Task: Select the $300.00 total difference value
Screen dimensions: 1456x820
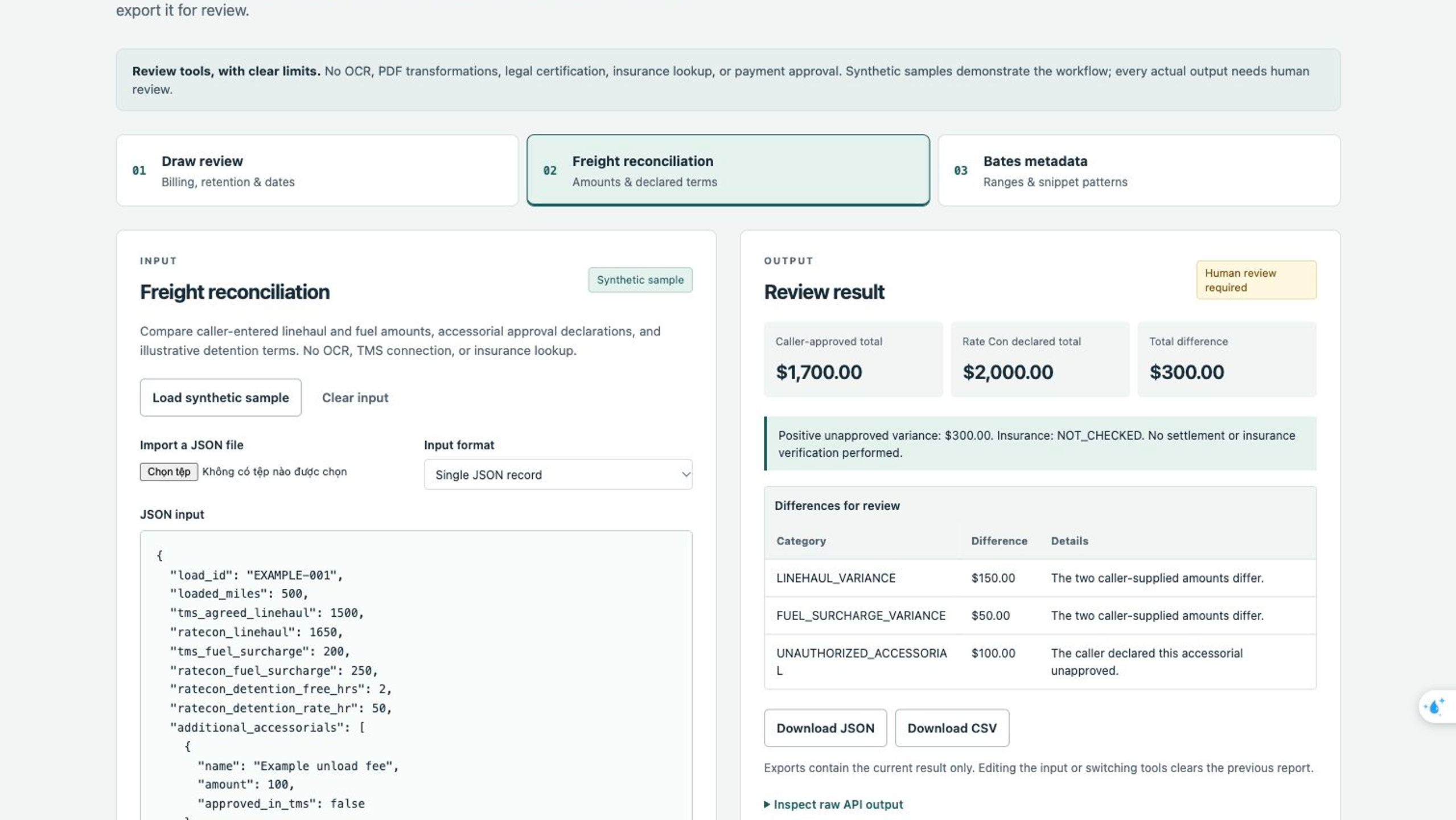Action: [x=1187, y=372]
